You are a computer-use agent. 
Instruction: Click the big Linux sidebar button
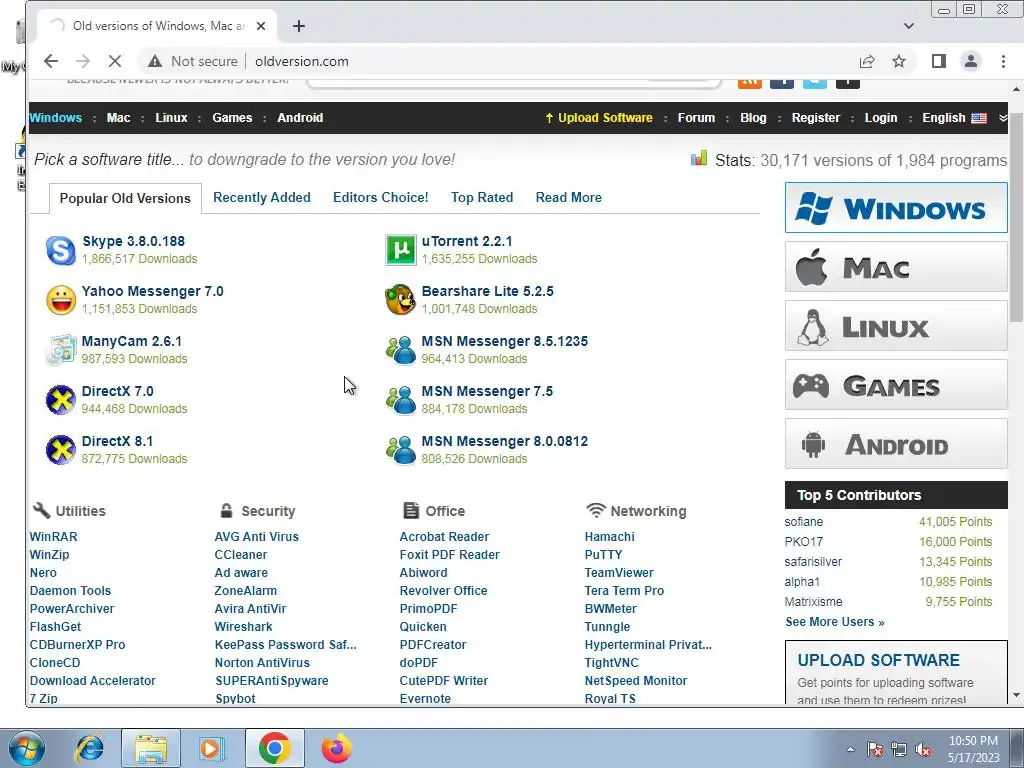tap(896, 326)
